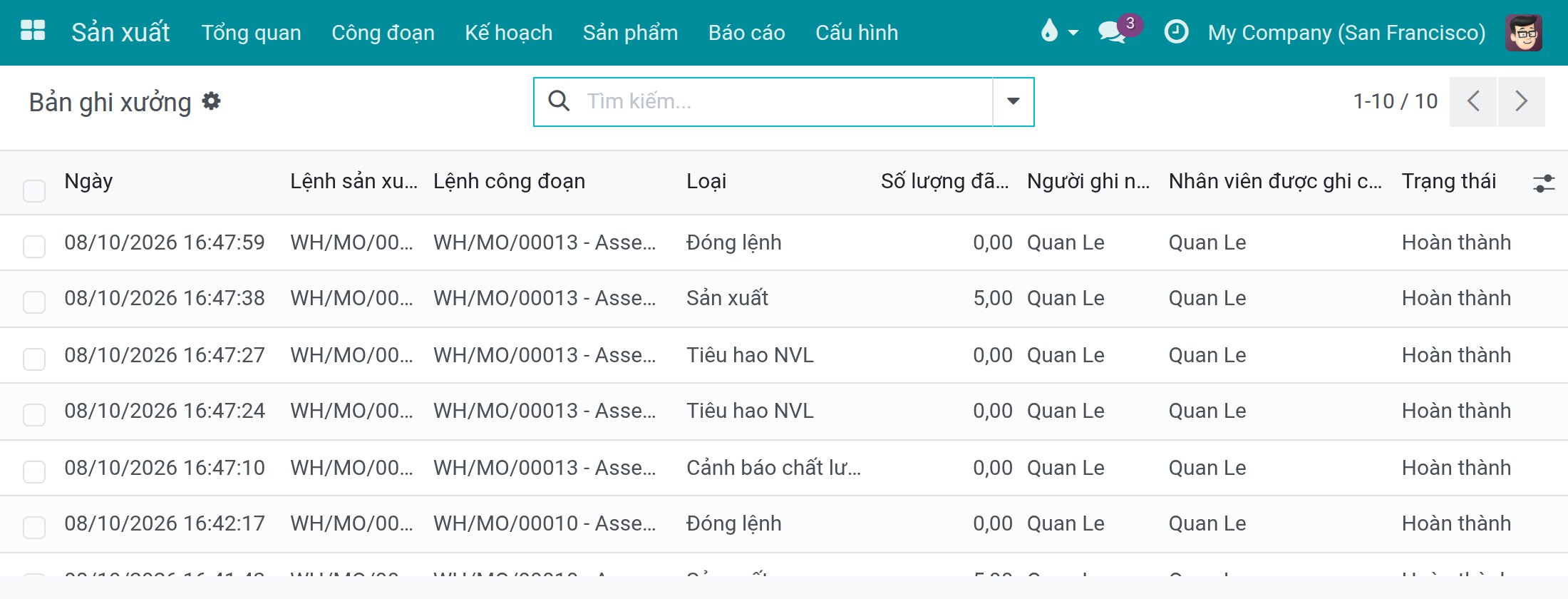Tick checkbox for row 16:47:38
The image size is (1568, 599).
coord(34,302)
